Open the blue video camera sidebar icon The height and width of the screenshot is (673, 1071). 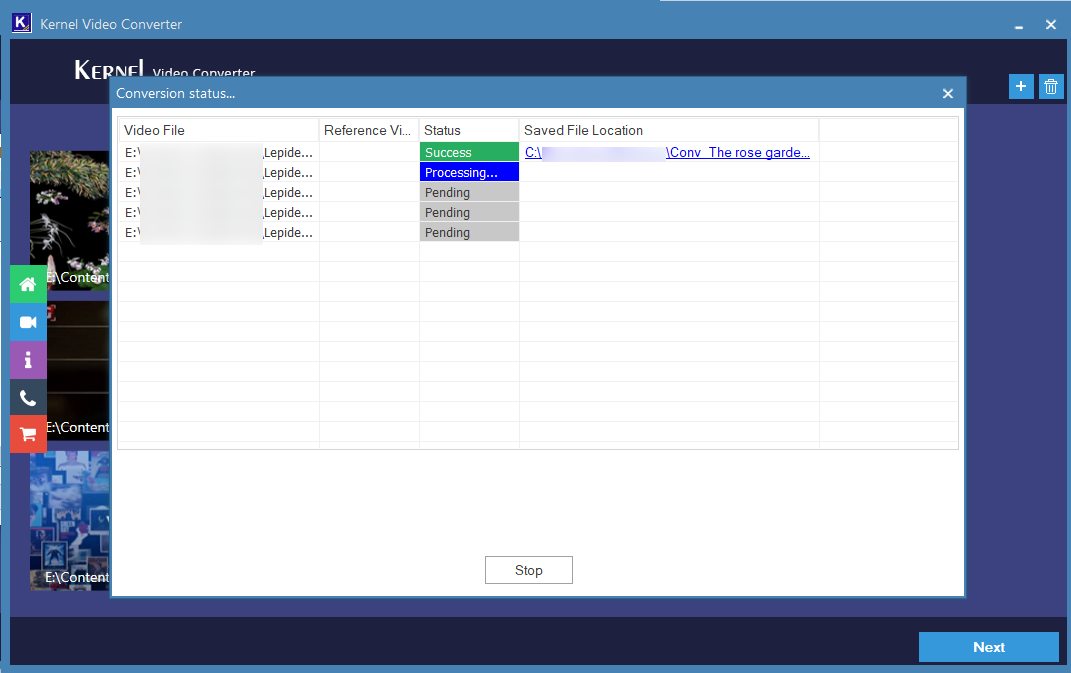click(x=28, y=322)
